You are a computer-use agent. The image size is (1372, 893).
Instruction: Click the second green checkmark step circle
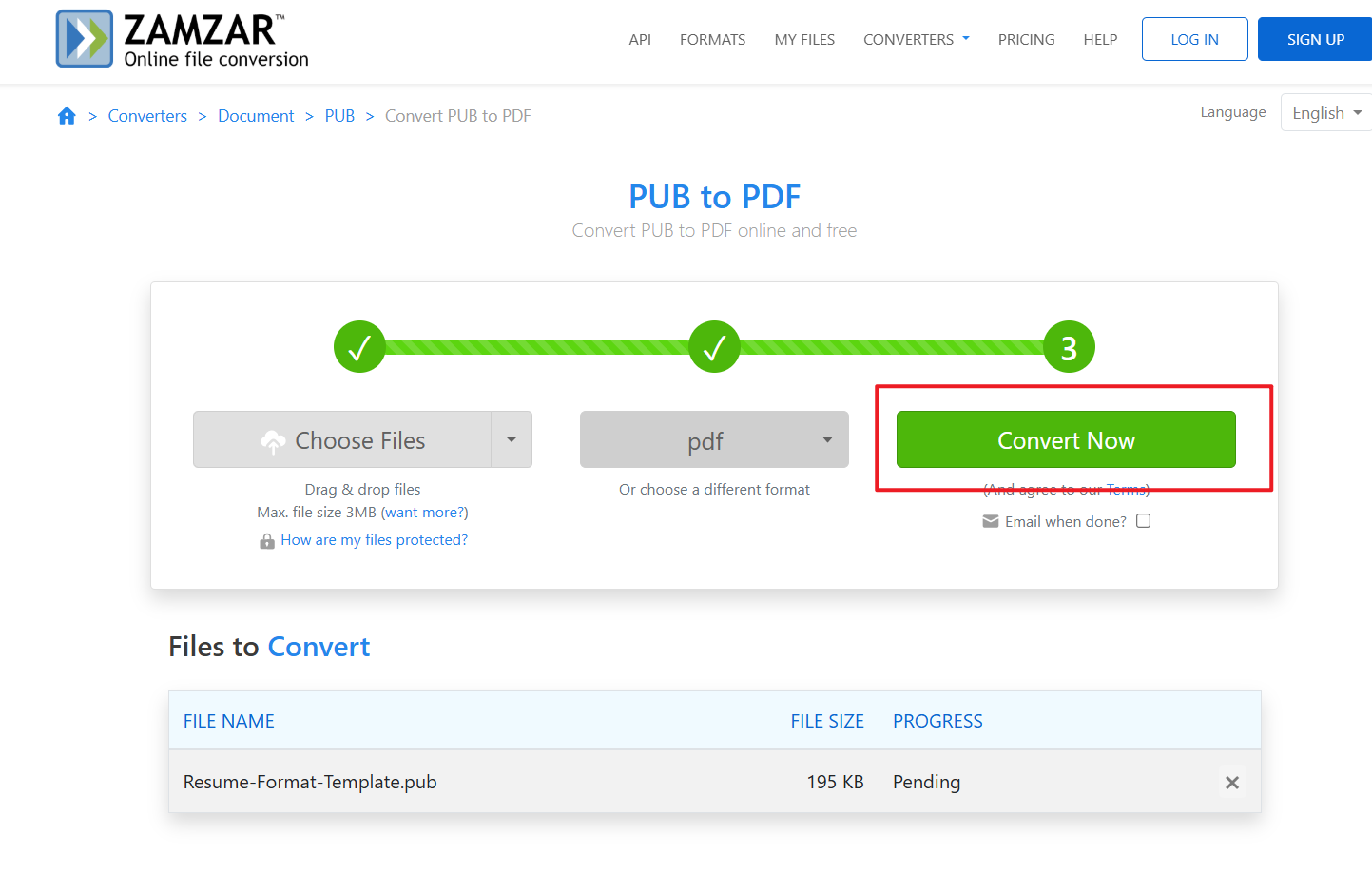(x=714, y=347)
